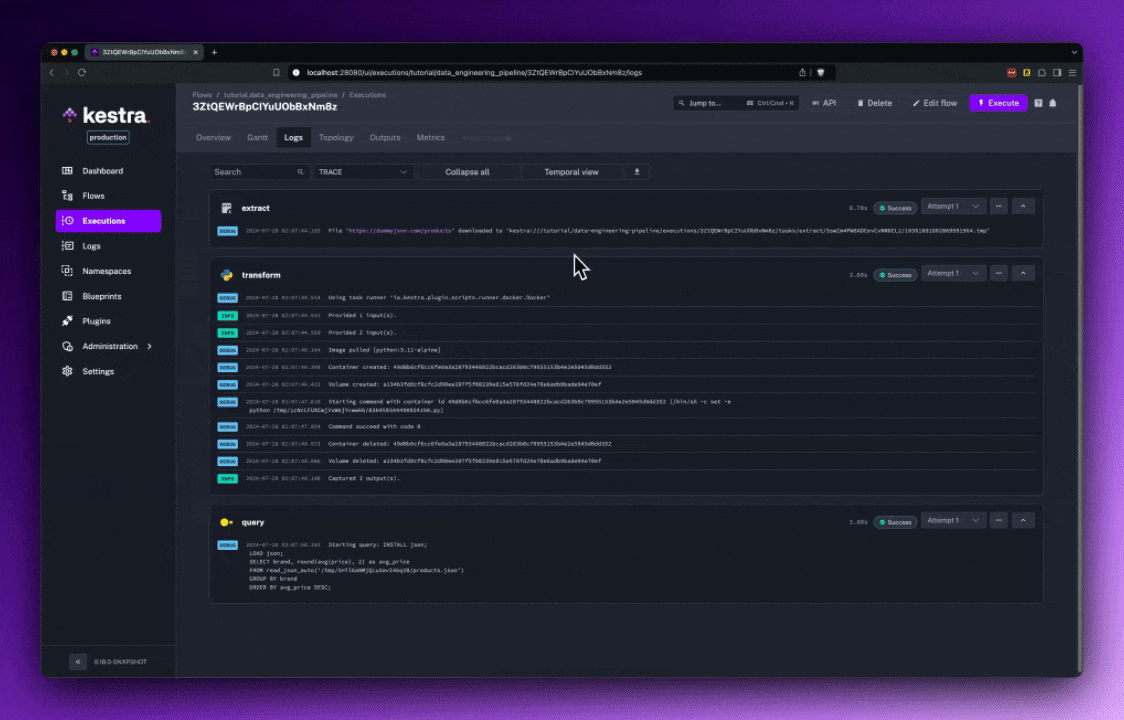This screenshot has height=720, width=1124.
Task: Click the purple Execute button
Action: [x=998, y=103]
